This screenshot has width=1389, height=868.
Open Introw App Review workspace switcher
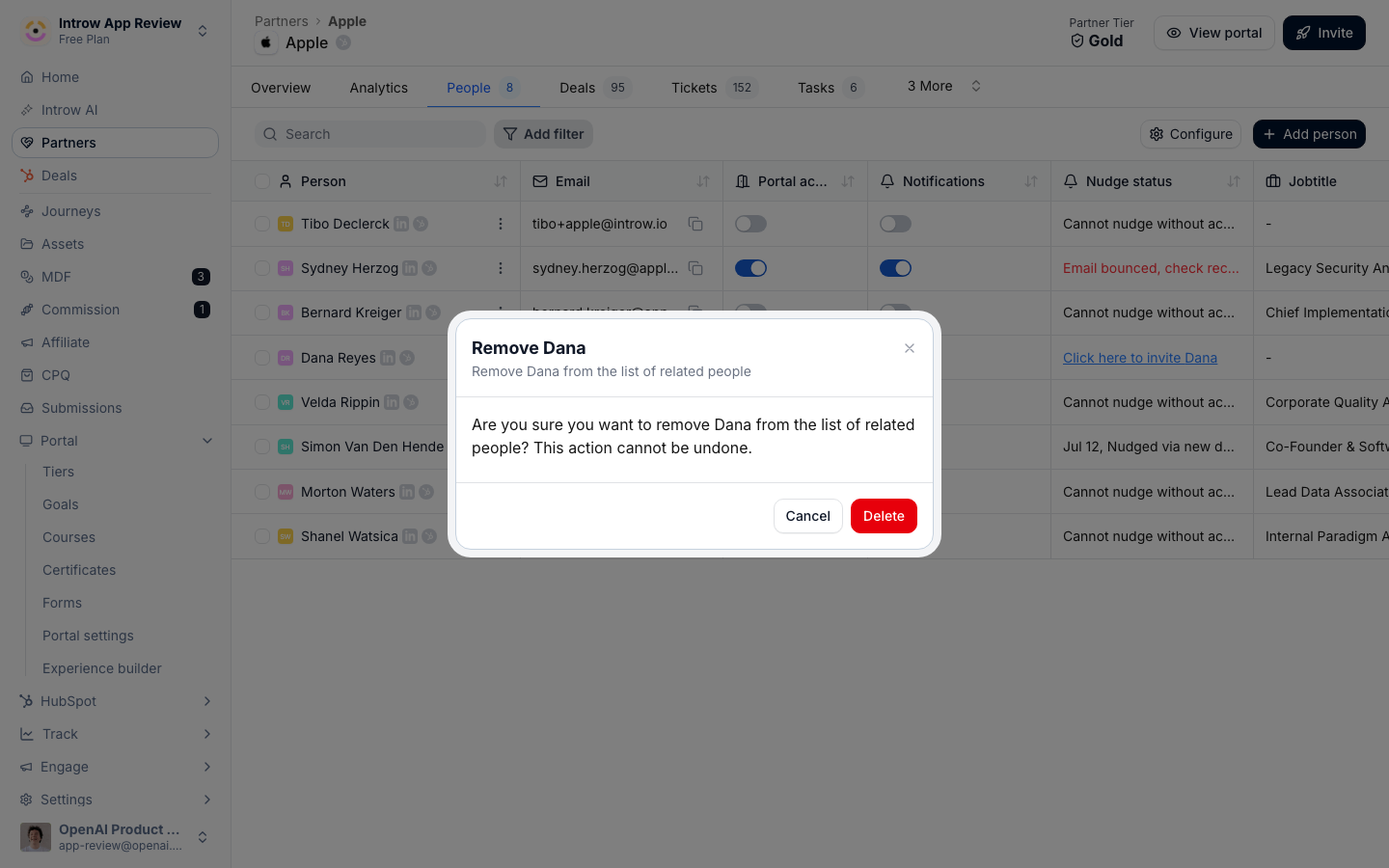pos(115,31)
